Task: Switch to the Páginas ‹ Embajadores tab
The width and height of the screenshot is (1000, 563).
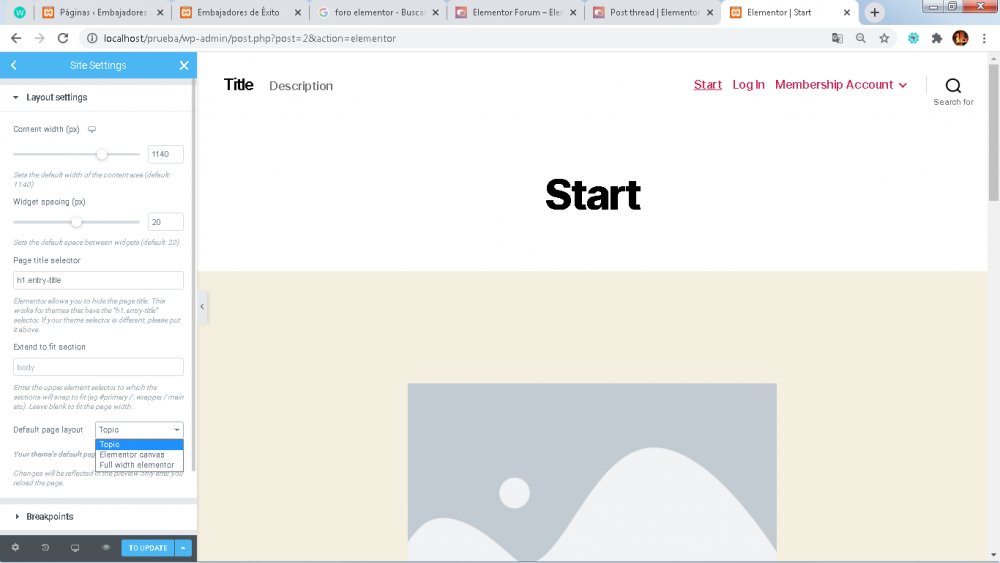Action: [102, 13]
